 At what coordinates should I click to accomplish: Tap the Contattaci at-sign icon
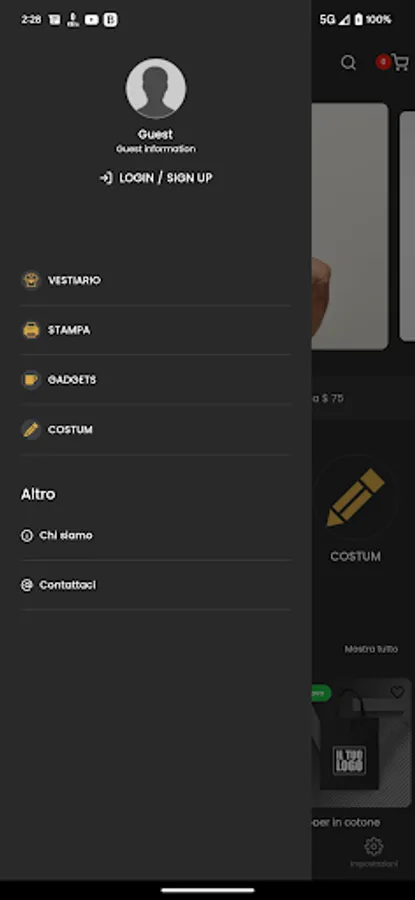[x=27, y=585]
